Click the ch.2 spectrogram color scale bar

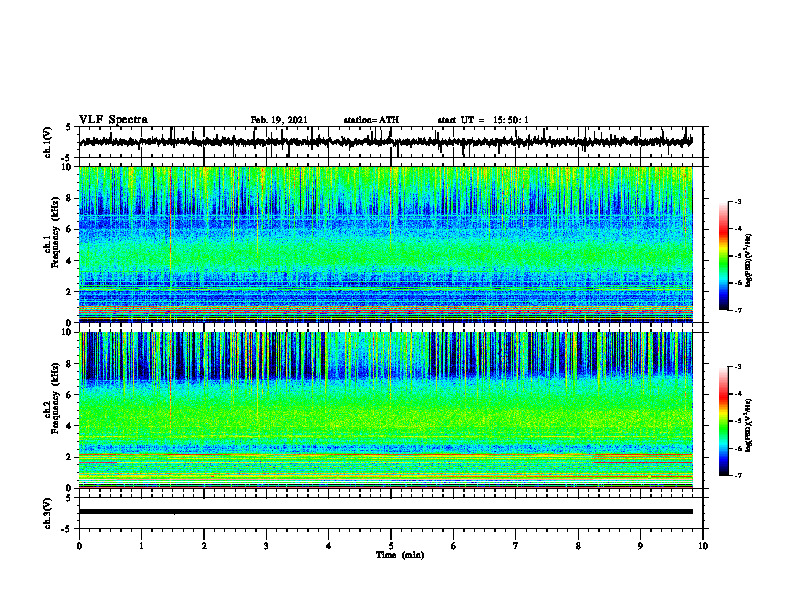tap(723, 421)
